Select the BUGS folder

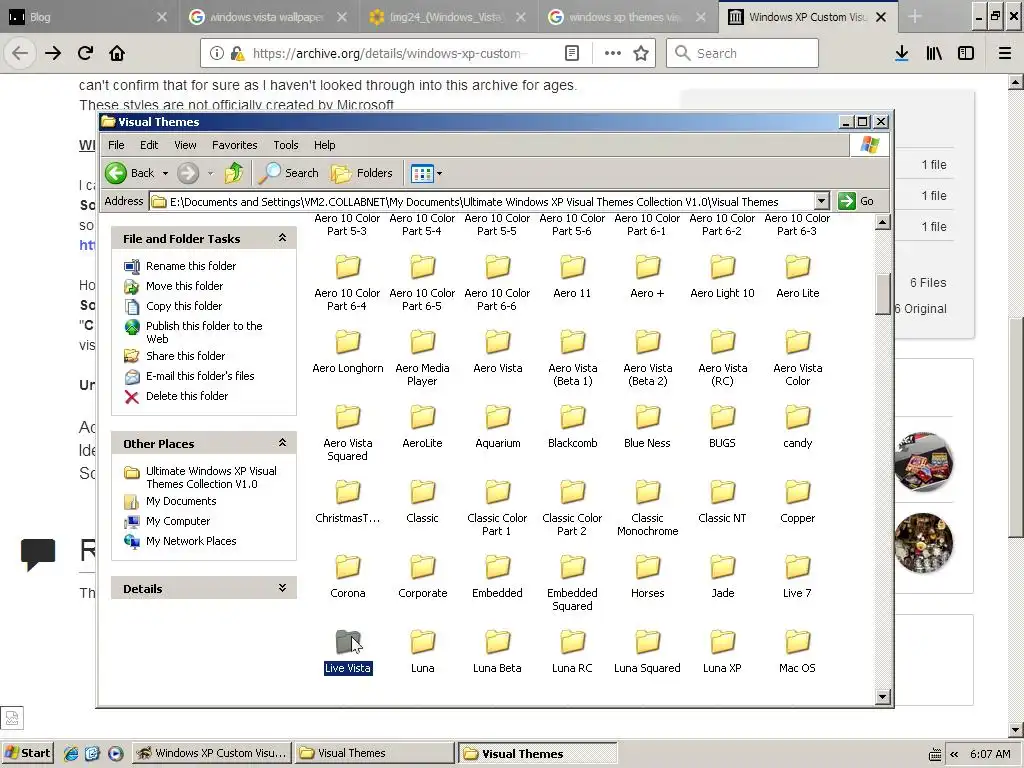tap(722, 426)
